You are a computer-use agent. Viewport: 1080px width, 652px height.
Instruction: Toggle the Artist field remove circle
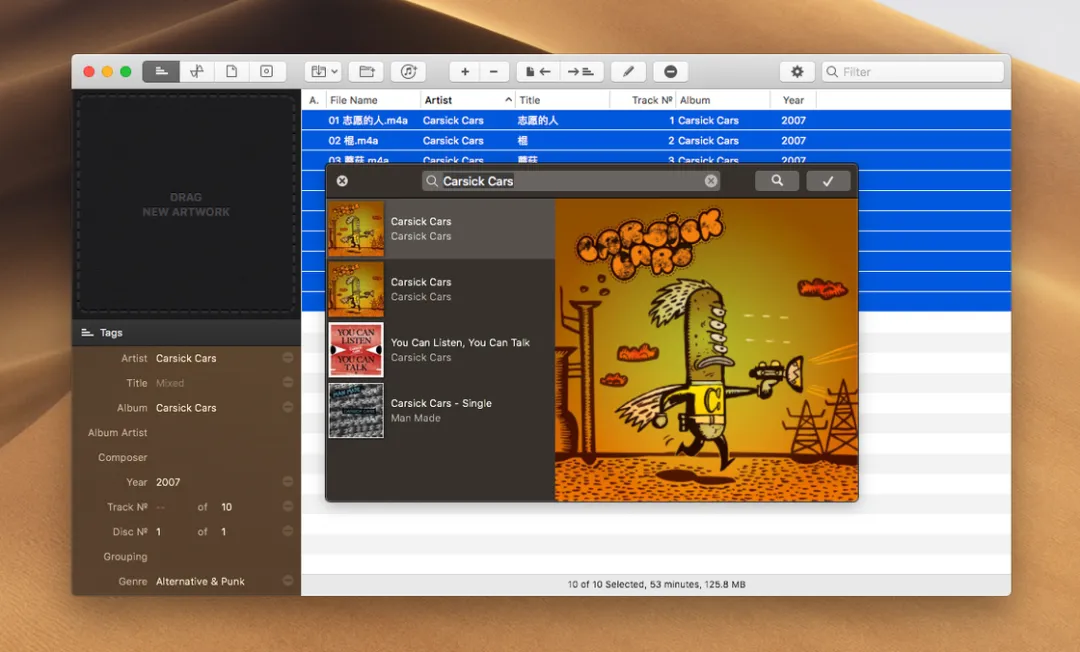pos(288,357)
